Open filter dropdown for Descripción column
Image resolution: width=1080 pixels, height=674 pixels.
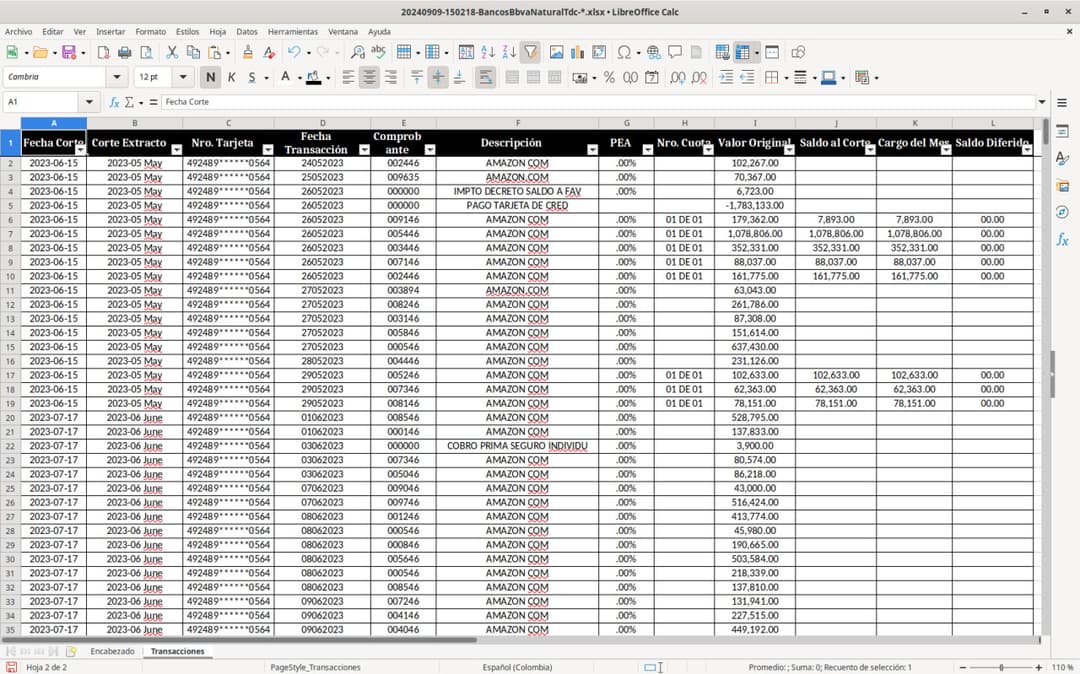pyautogui.click(x=592, y=150)
